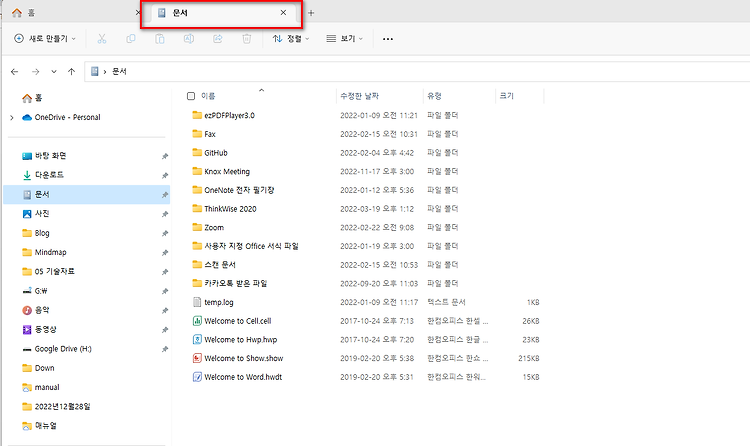Screen dimensions: 750x446
Task: Click the Welcome to Show.show file icon
Action: tap(197, 358)
